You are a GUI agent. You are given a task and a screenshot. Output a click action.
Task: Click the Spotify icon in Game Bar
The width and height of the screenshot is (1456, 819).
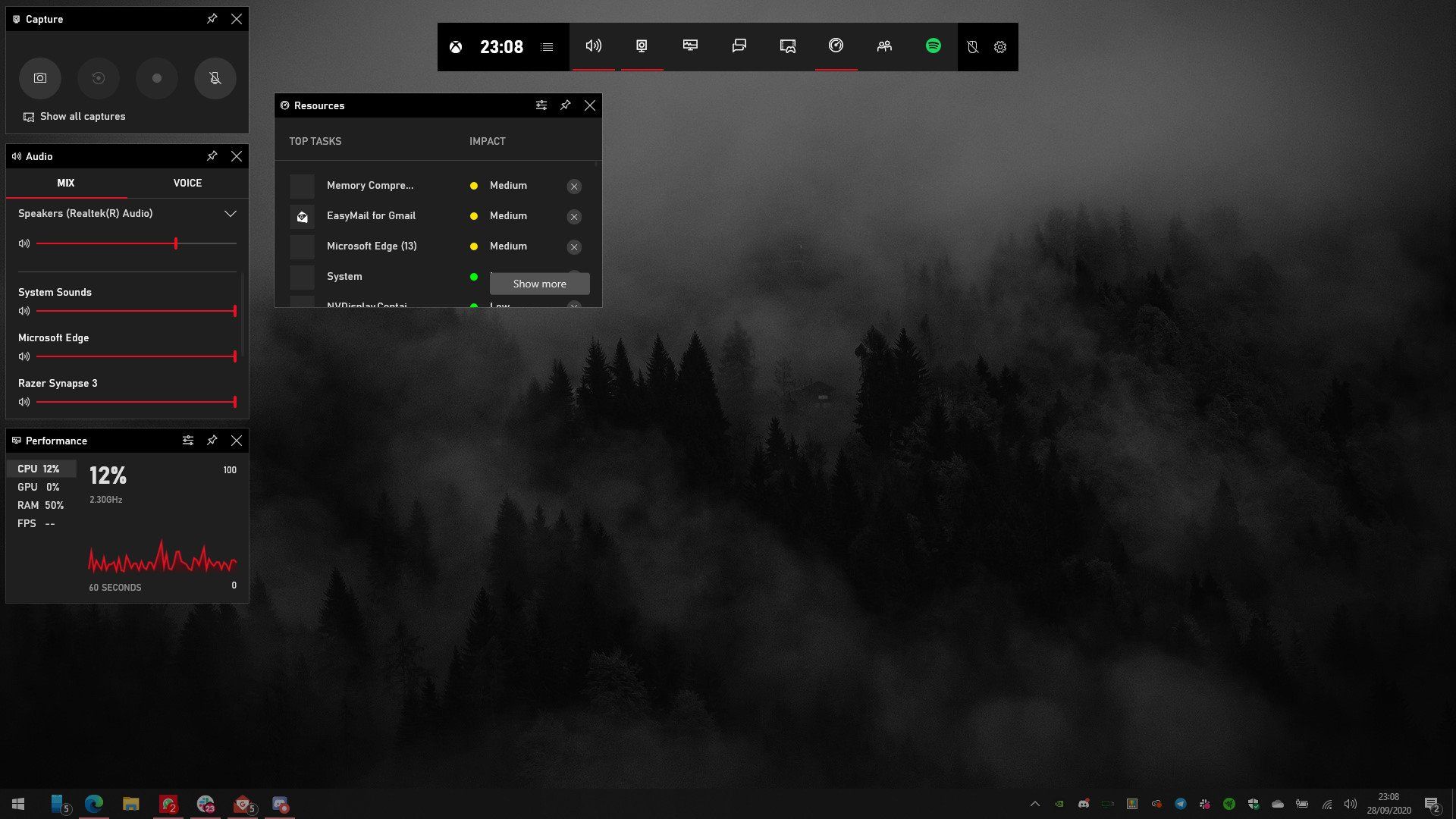click(931, 46)
